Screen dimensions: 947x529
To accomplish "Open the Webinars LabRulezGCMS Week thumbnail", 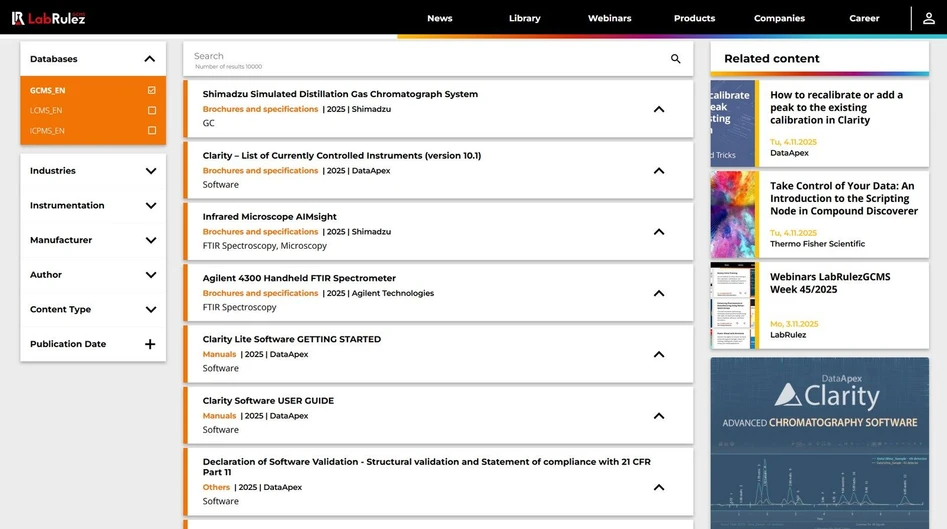I will 733,306.
